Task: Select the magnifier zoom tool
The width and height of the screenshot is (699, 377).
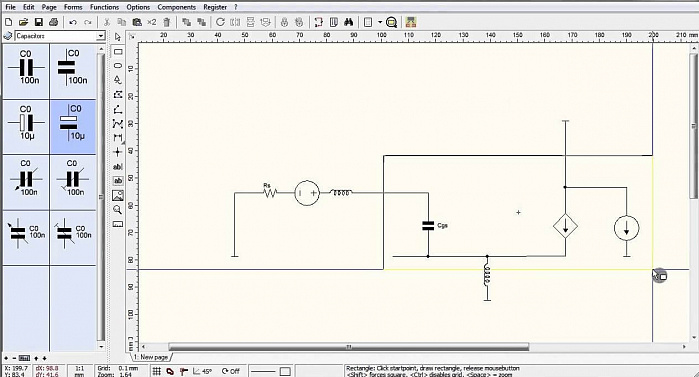Action: [118, 209]
